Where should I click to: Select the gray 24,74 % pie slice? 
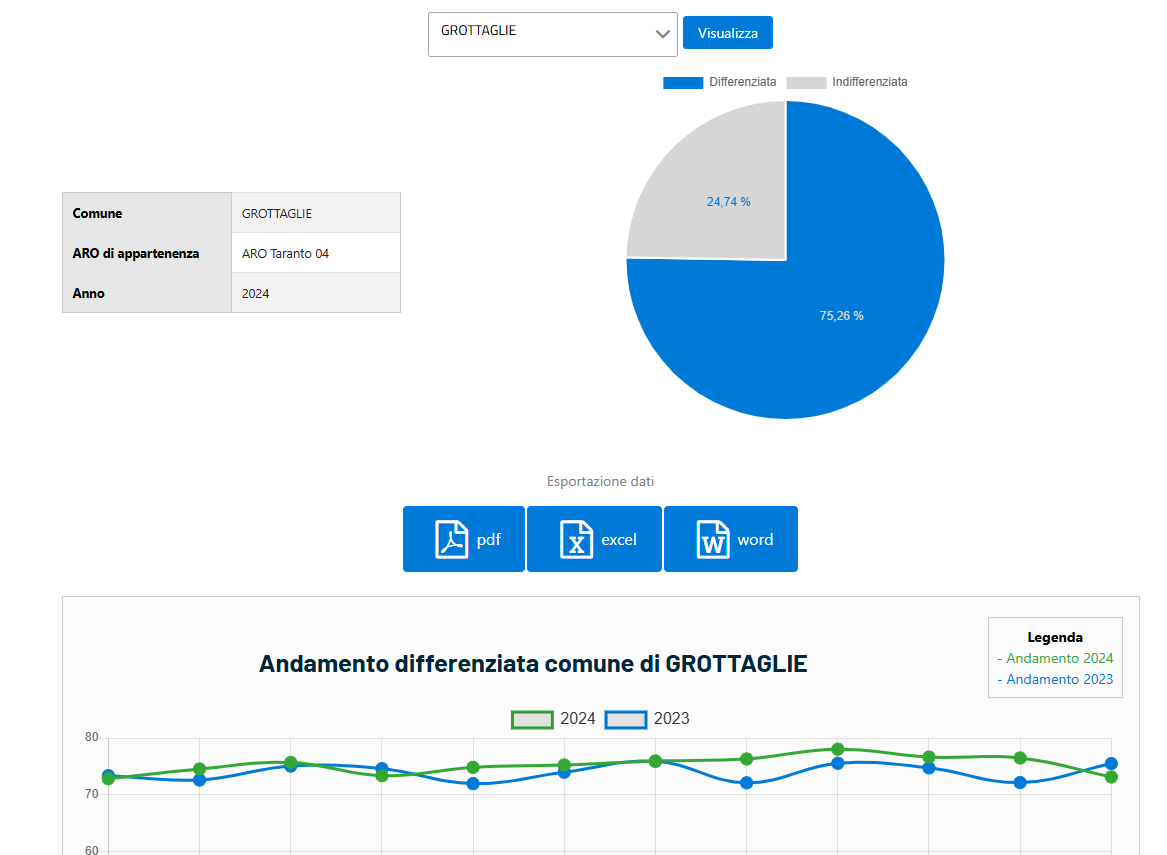point(728,202)
